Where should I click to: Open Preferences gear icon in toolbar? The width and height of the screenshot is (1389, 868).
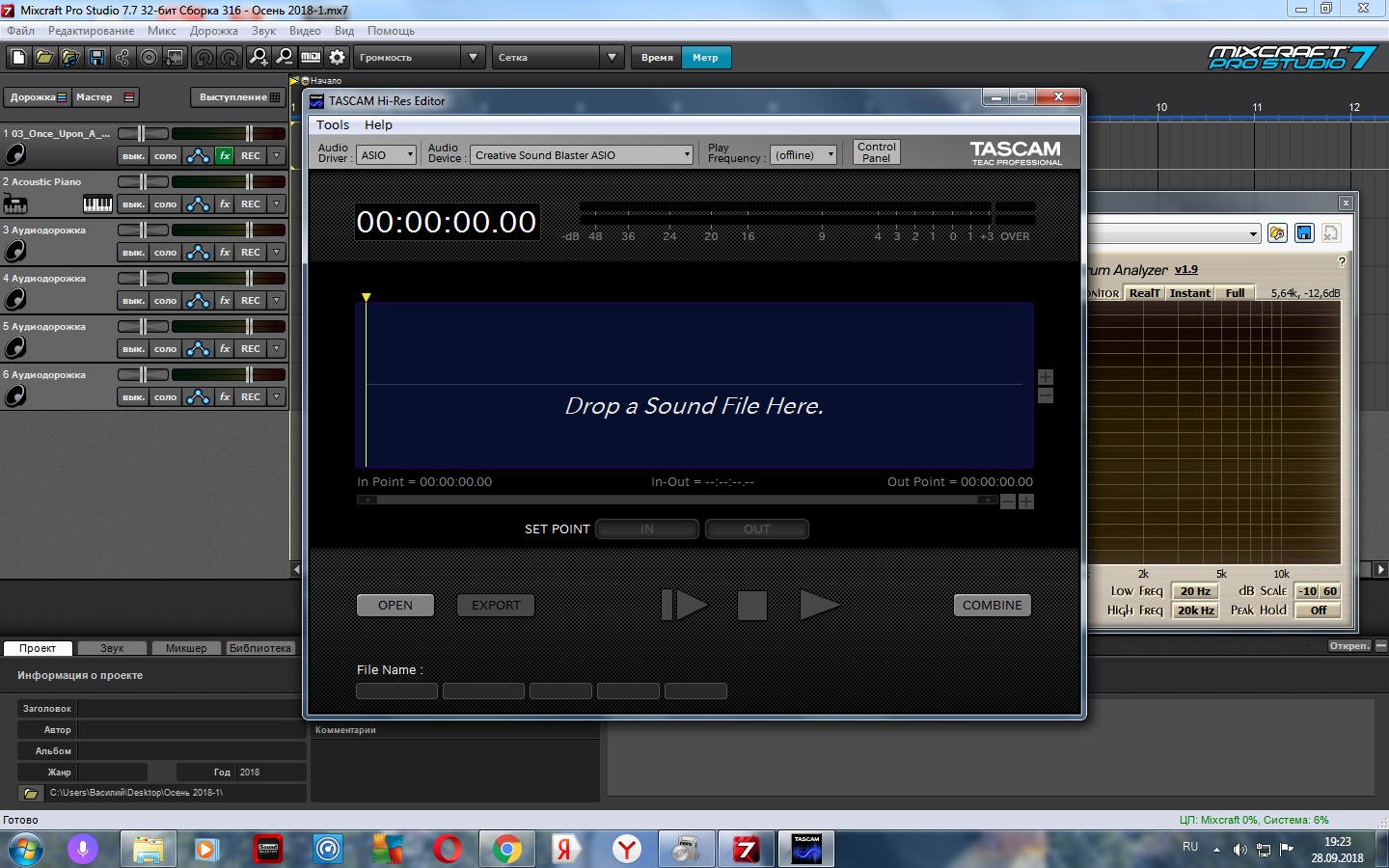[x=337, y=58]
